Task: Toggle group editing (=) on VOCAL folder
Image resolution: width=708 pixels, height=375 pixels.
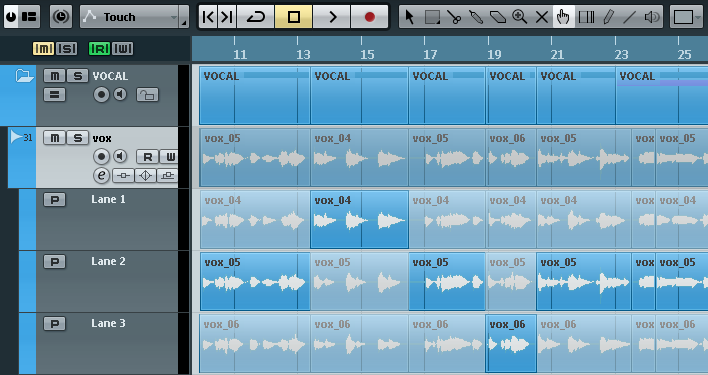Action: [x=55, y=95]
